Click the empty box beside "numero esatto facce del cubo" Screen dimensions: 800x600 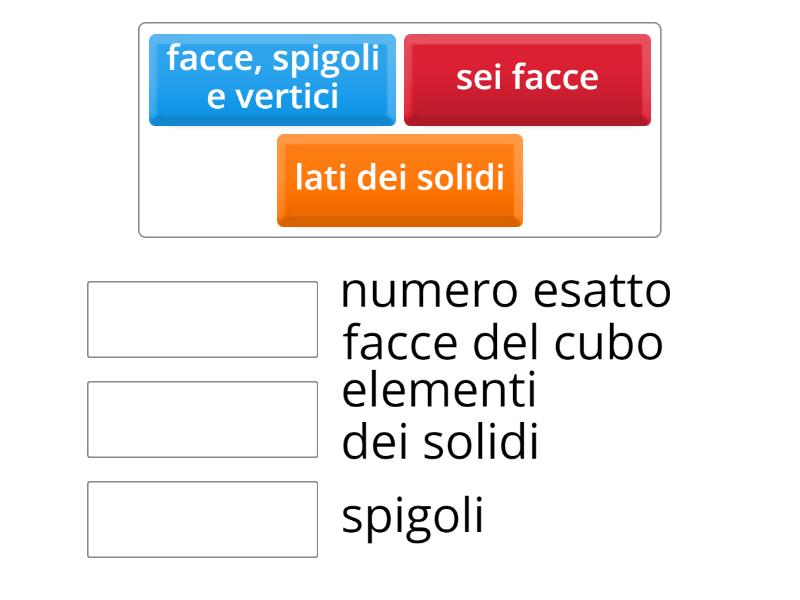point(202,317)
